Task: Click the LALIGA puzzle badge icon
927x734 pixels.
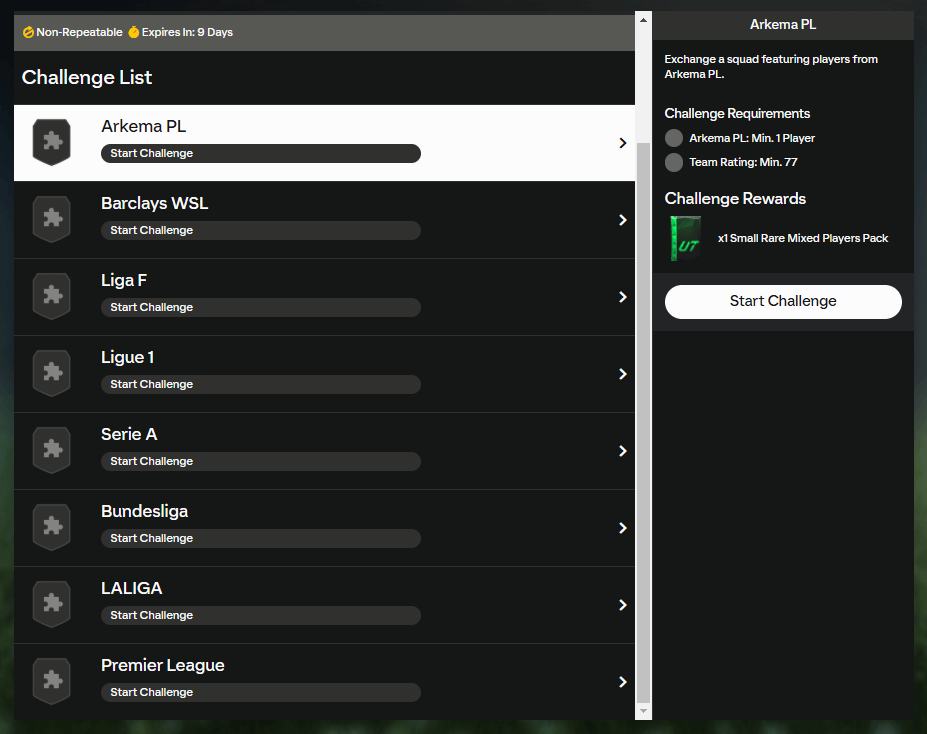Action: tap(52, 604)
